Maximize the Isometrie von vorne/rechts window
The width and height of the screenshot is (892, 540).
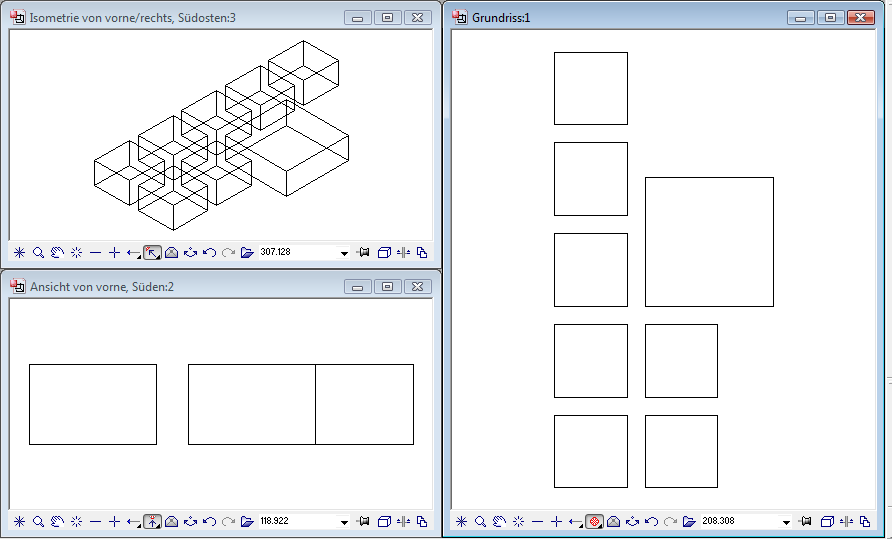coord(387,18)
